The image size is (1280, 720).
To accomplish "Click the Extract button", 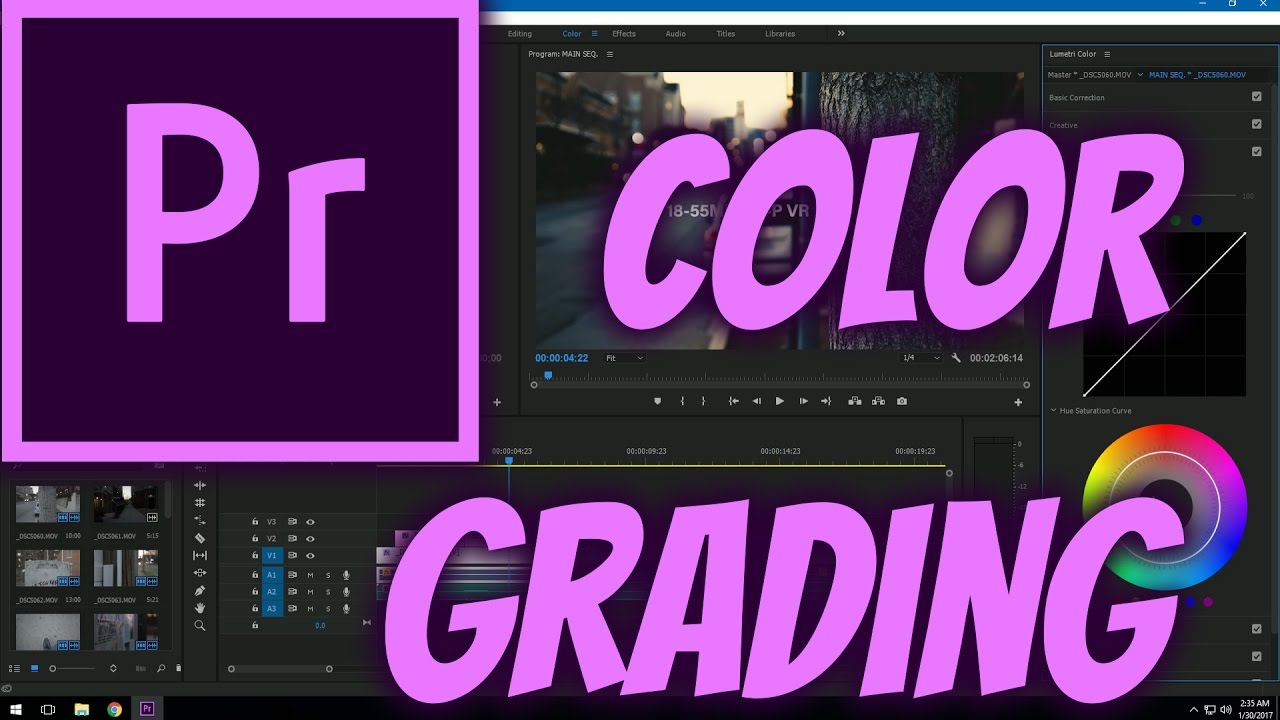I will coord(878,401).
